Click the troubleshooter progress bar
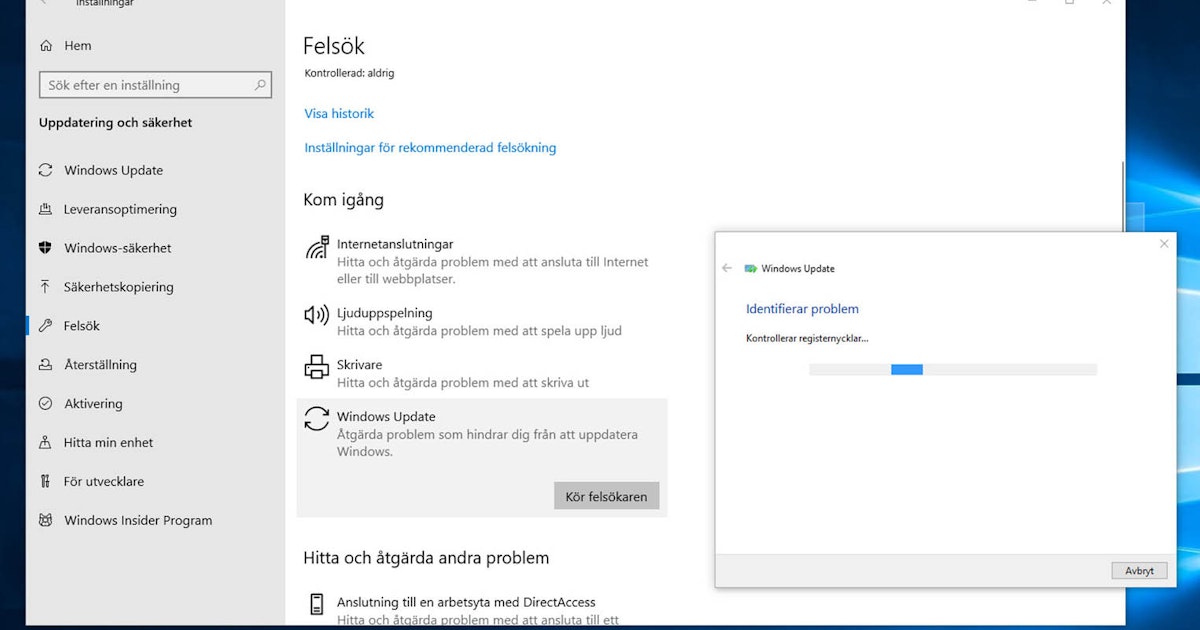1200x630 pixels. [x=950, y=369]
